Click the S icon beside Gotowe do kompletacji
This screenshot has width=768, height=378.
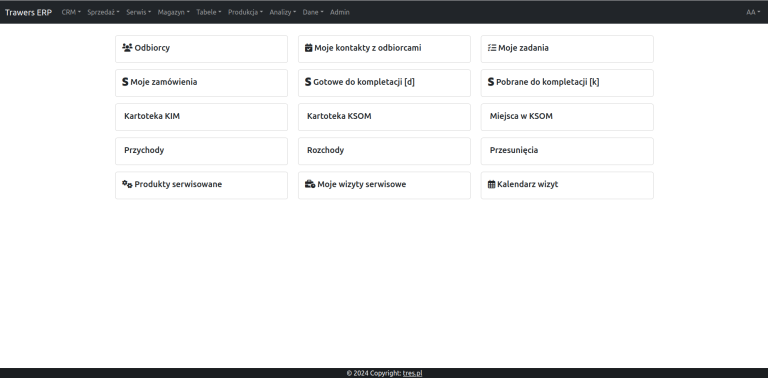coord(308,82)
